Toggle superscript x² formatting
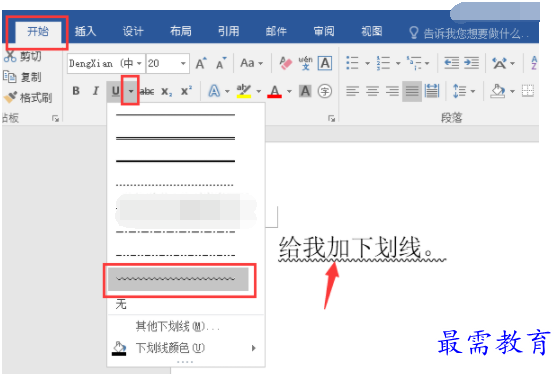The image size is (559, 374). coord(186,91)
